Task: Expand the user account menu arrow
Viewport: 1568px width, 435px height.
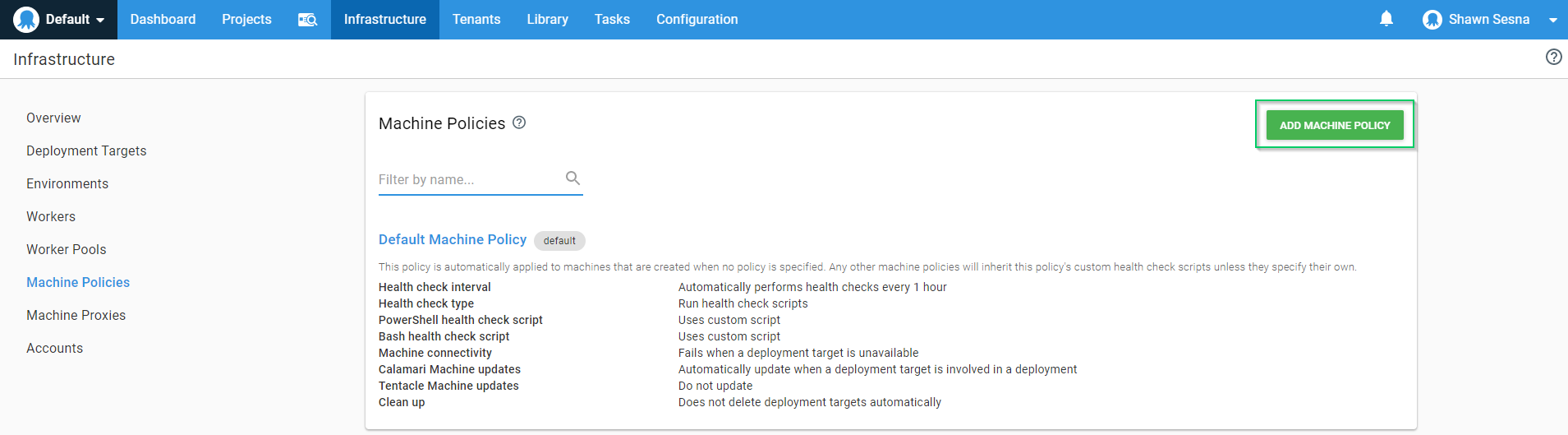Action: [x=1552, y=20]
